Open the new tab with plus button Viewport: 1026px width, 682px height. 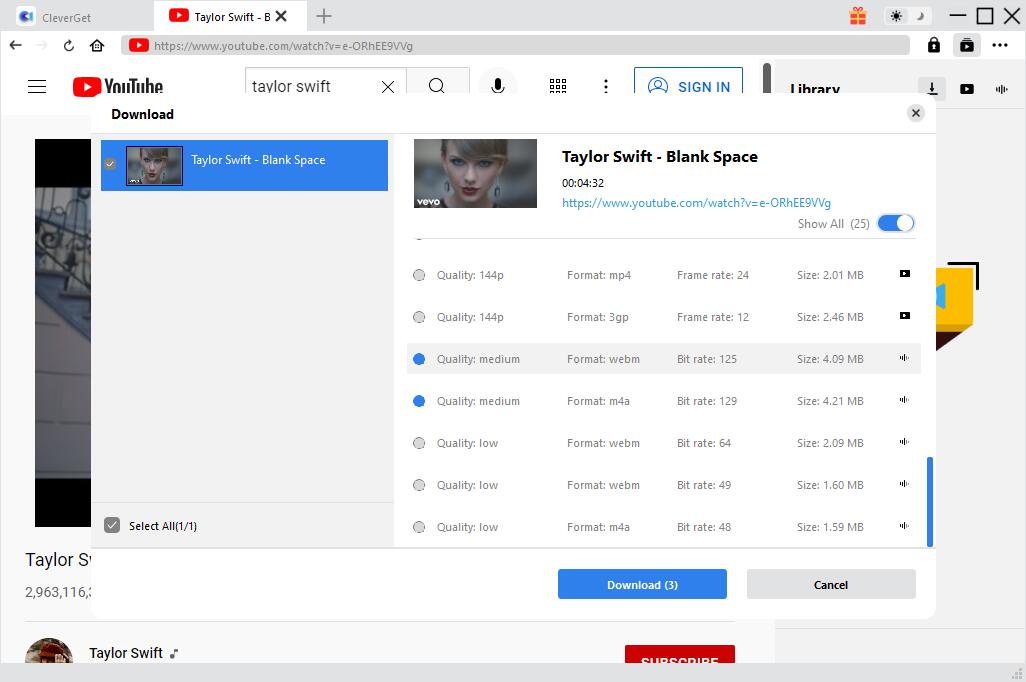(324, 16)
